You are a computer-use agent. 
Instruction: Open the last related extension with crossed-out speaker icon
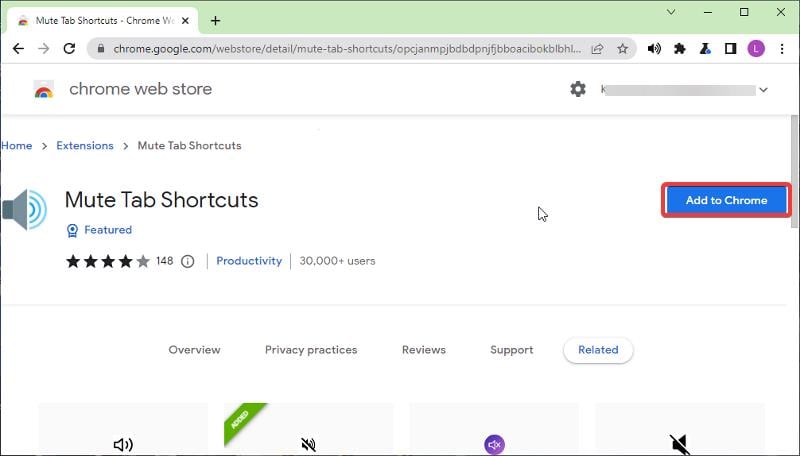pyautogui.click(x=680, y=429)
